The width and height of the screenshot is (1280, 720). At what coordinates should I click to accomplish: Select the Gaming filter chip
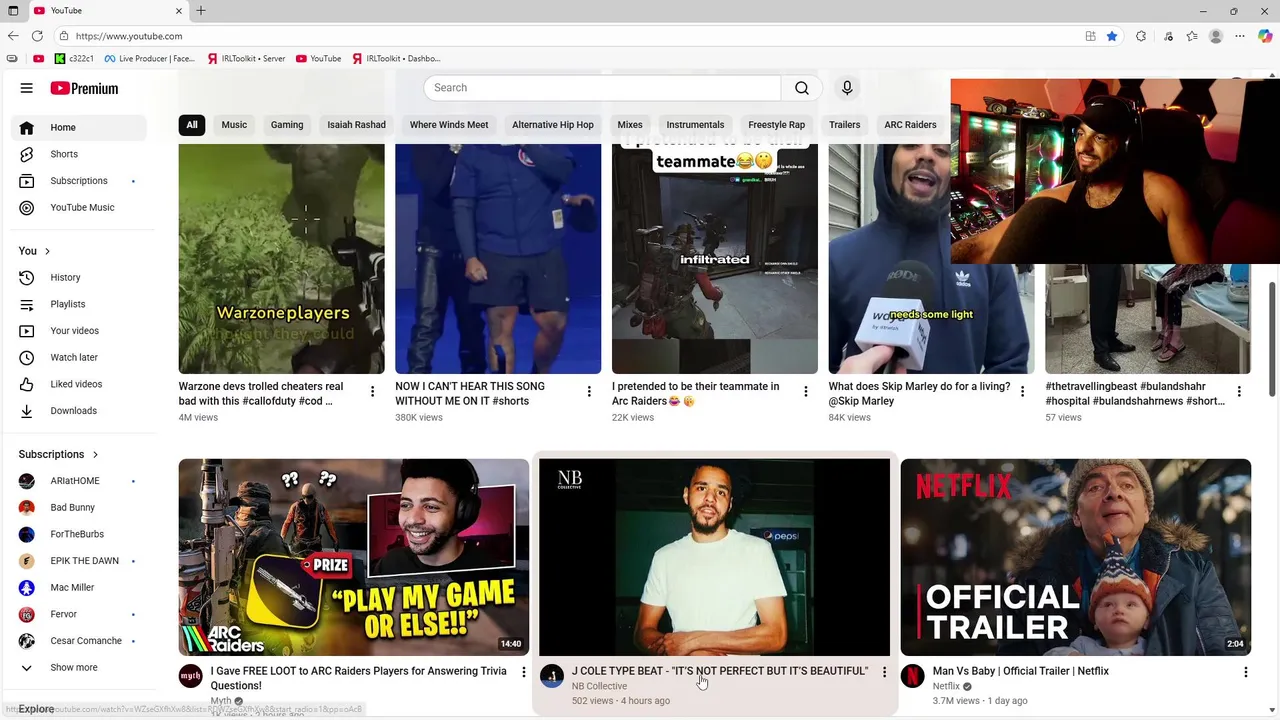287,125
